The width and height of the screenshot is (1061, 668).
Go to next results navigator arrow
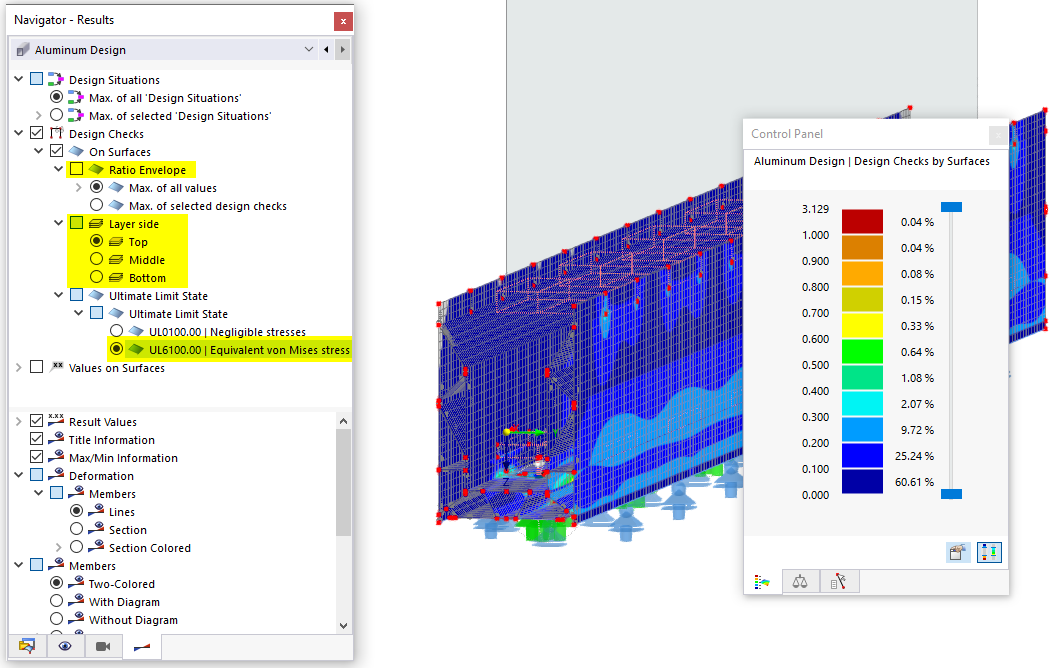click(342, 49)
